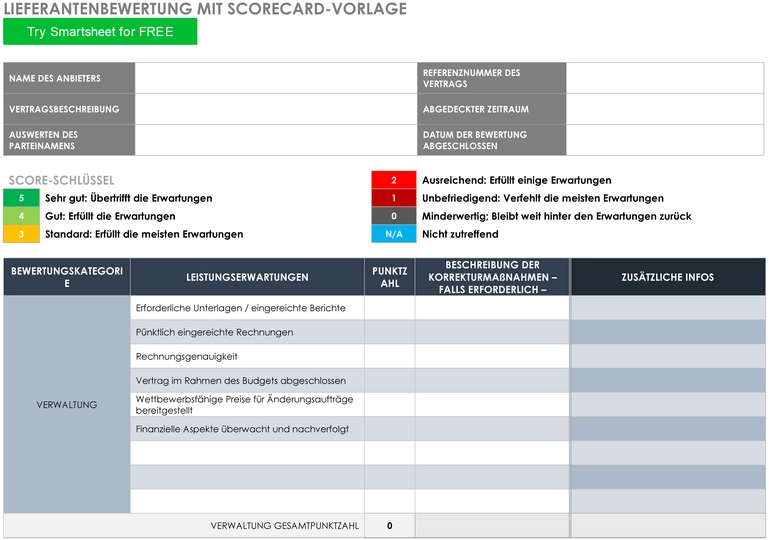Select the Auswerten des Parteinamens input cell
Screen dimensions: 769x540
[x=276, y=140]
